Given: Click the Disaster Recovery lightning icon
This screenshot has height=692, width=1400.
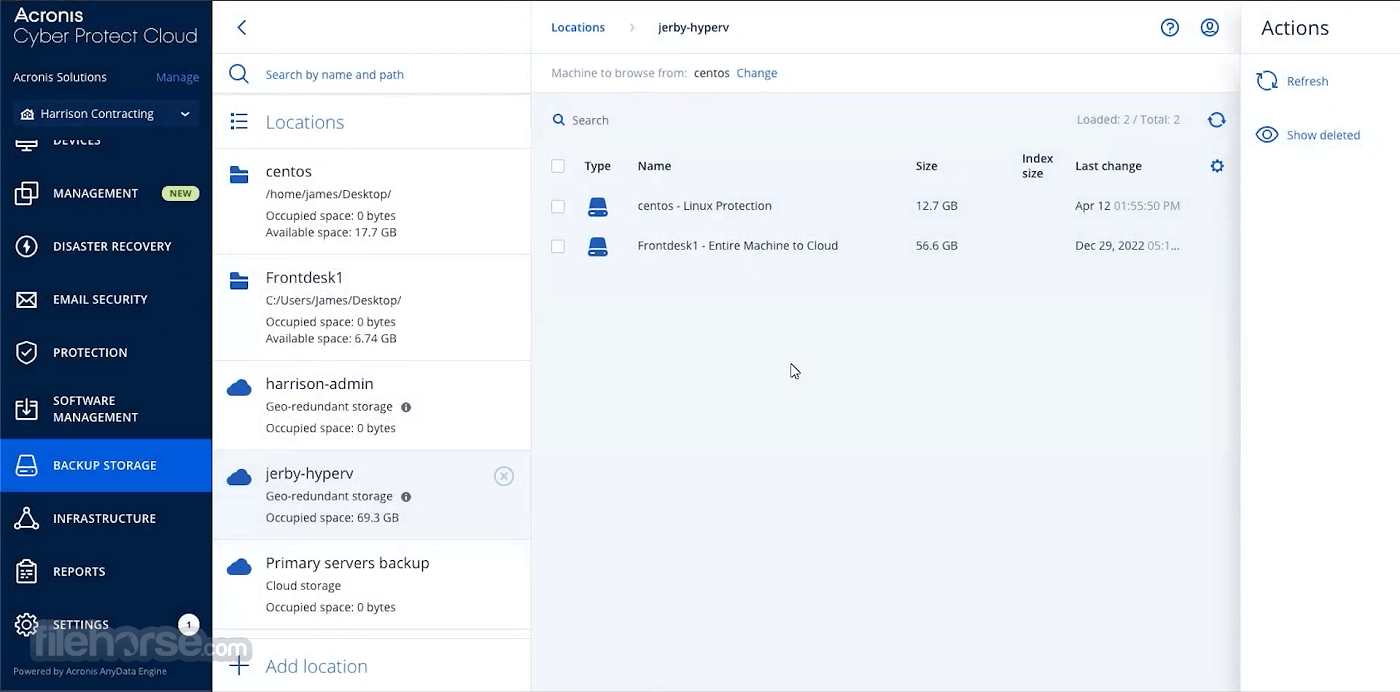Looking at the screenshot, I should click(x=27, y=247).
